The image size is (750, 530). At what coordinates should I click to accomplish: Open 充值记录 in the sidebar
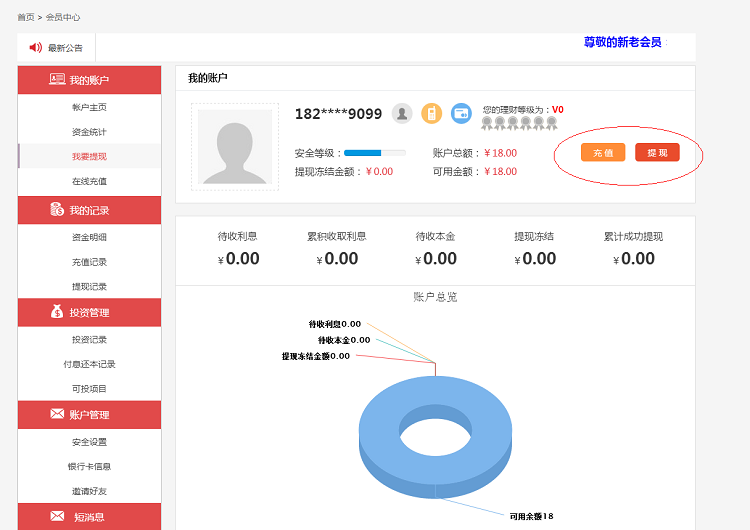(89, 262)
